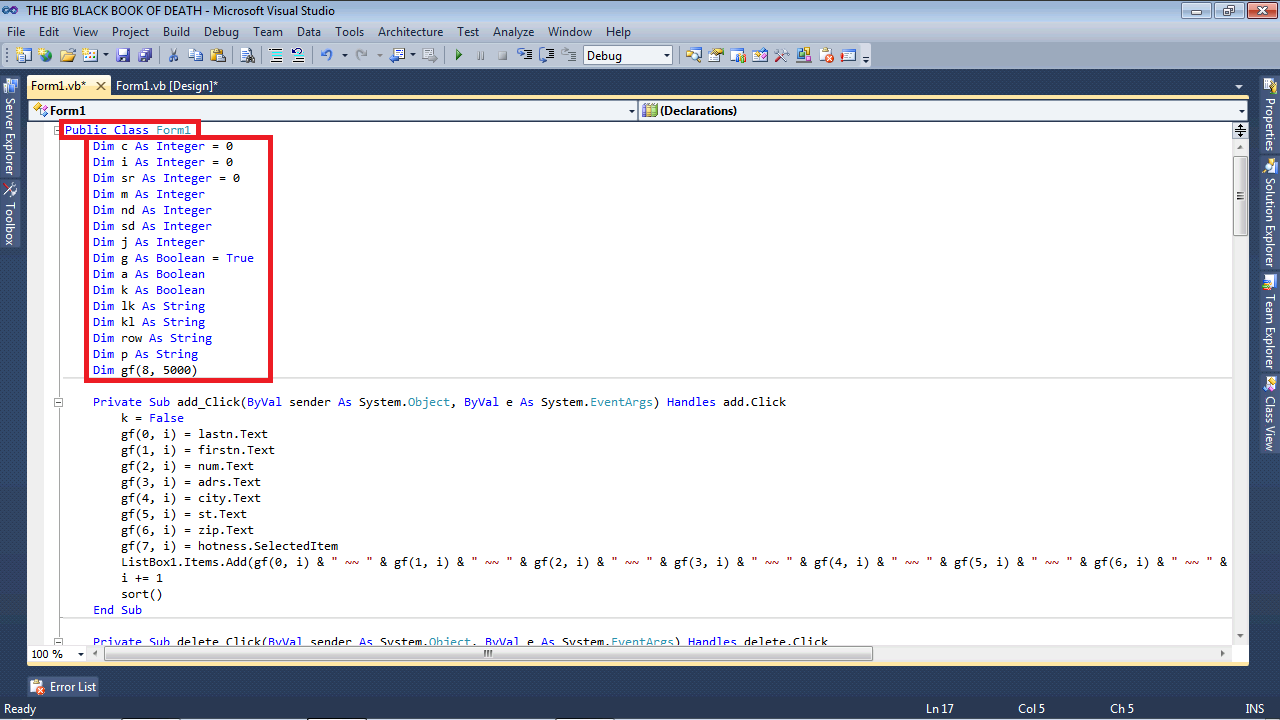Click the clipboard with red X icon
Viewport: 1280px width, 720px height.
point(827,56)
